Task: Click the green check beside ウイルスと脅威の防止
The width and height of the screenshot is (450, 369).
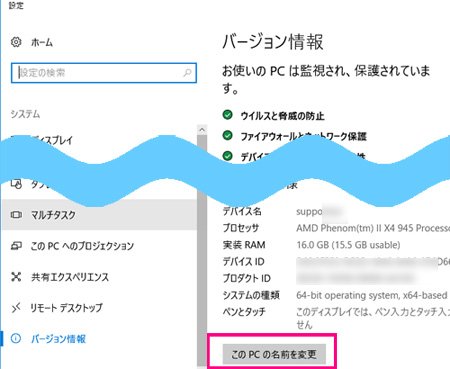Action: (227, 115)
